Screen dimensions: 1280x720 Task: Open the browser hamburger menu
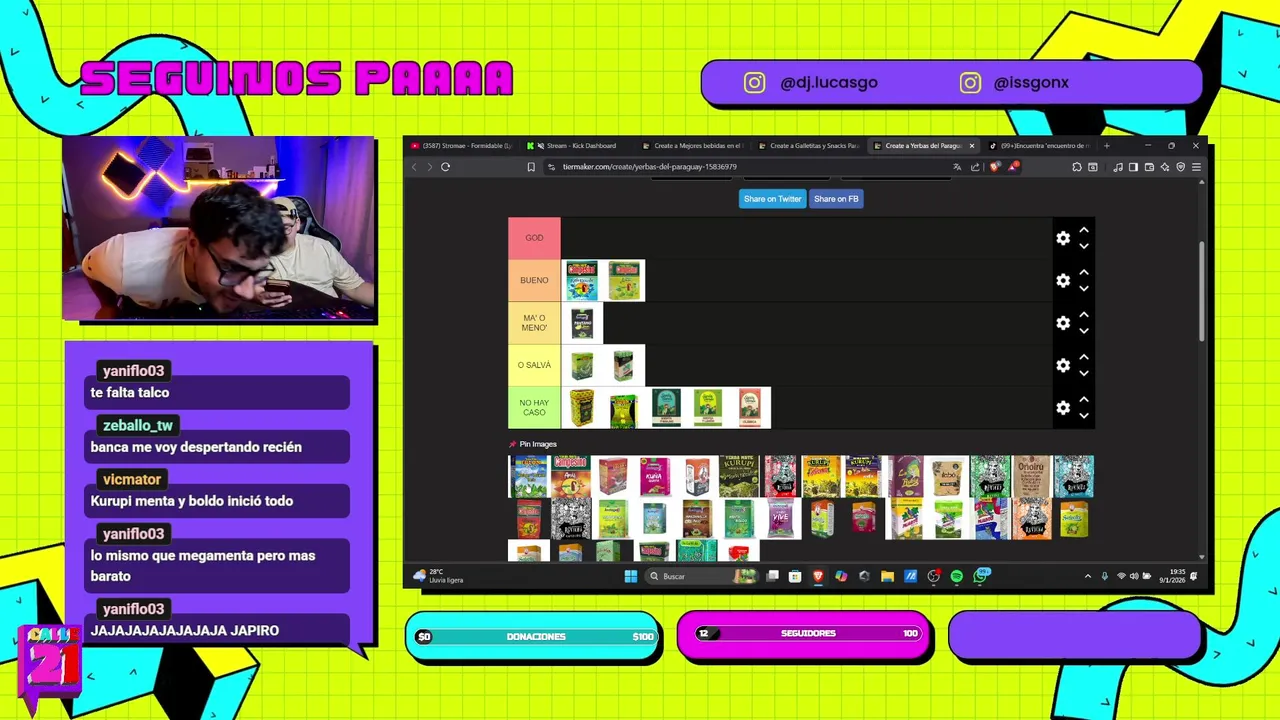1196,167
